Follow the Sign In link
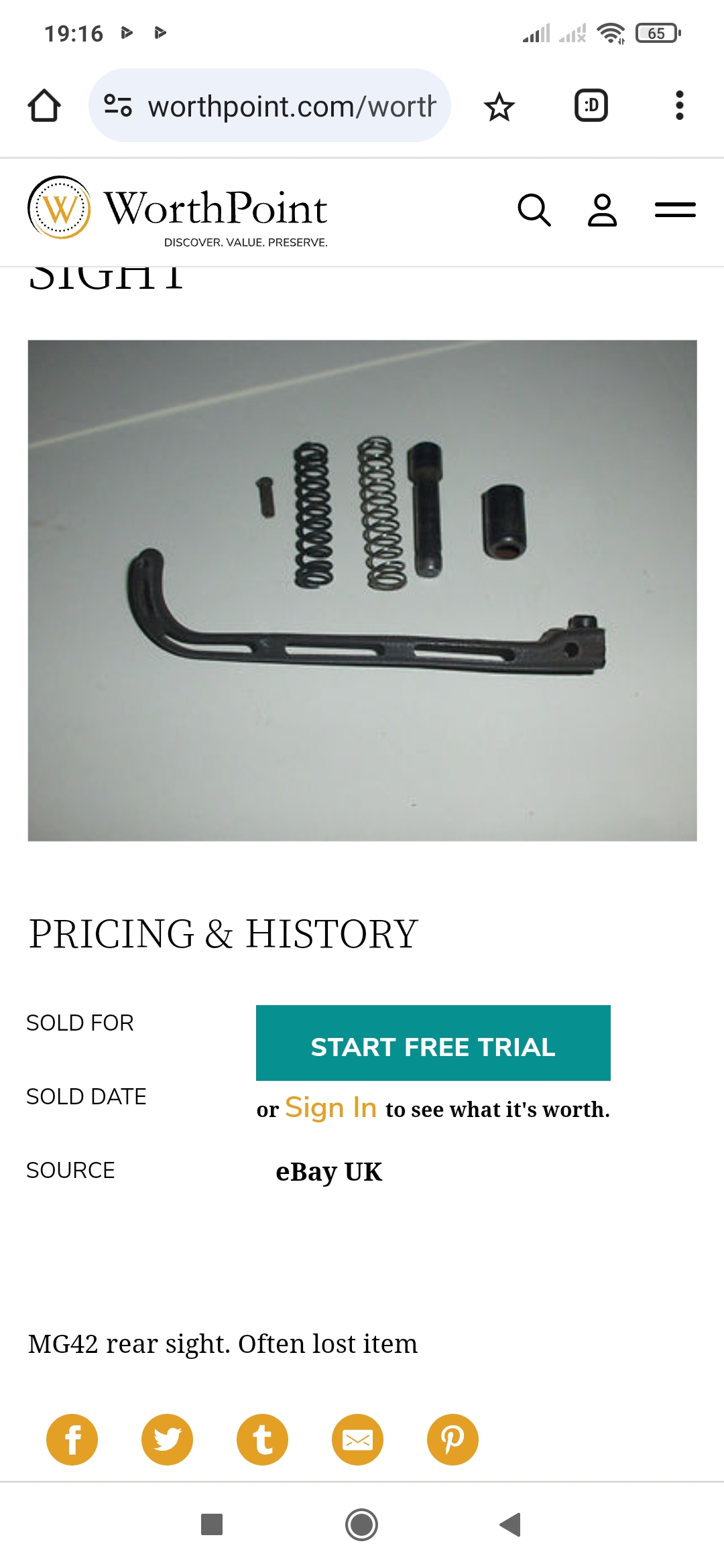Screen dimensions: 724x1568 tap(330, 1108)
